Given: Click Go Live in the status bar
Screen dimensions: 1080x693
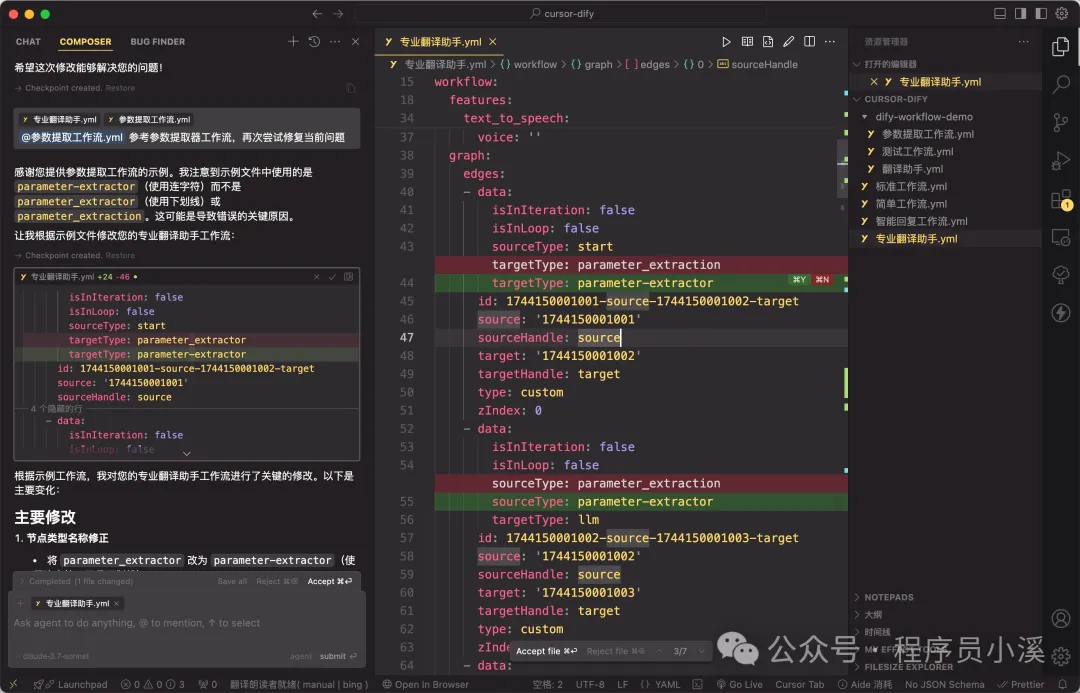Looking at the screenshot, I should click(x=741, y=684).
